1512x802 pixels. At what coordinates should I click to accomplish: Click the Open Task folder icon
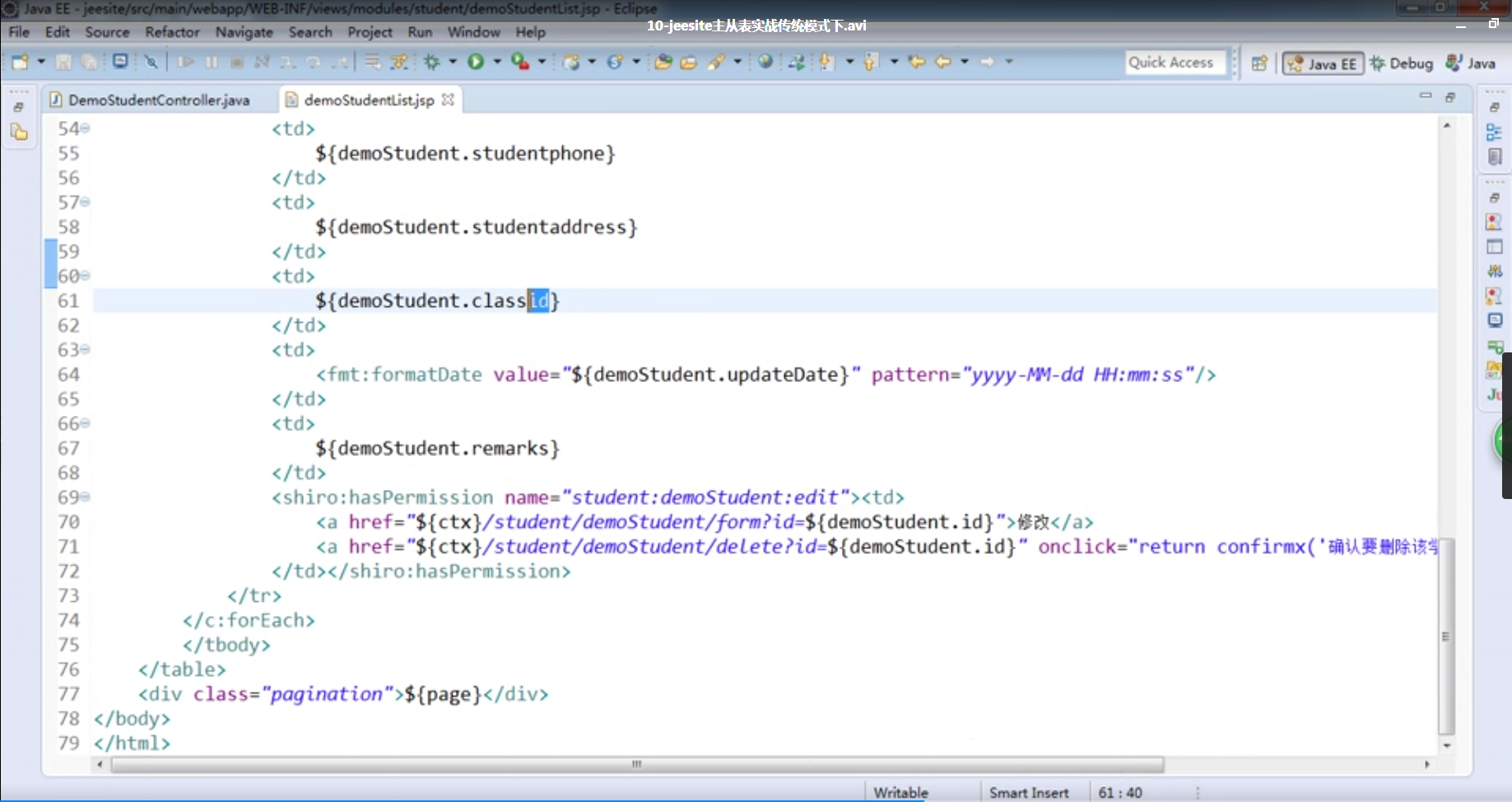pos(689,62)
